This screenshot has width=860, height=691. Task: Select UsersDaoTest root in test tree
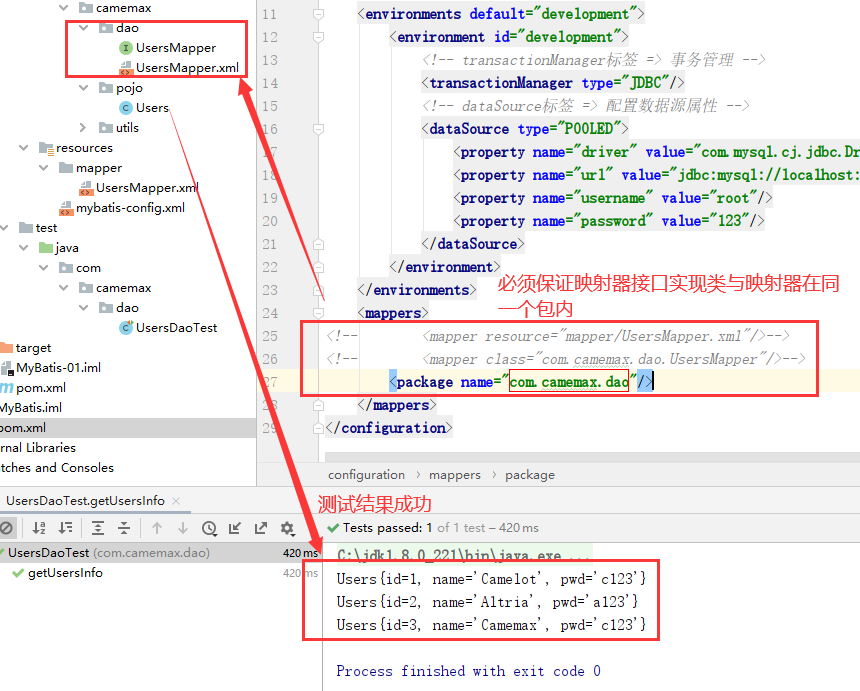point(160,553)
